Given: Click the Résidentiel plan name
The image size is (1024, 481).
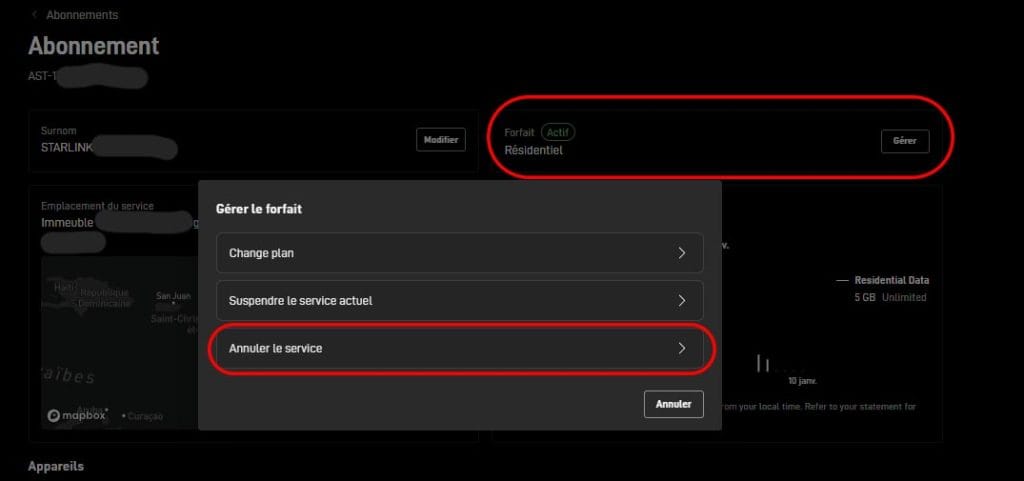Looking at the screenshot, I should [534, 150].
